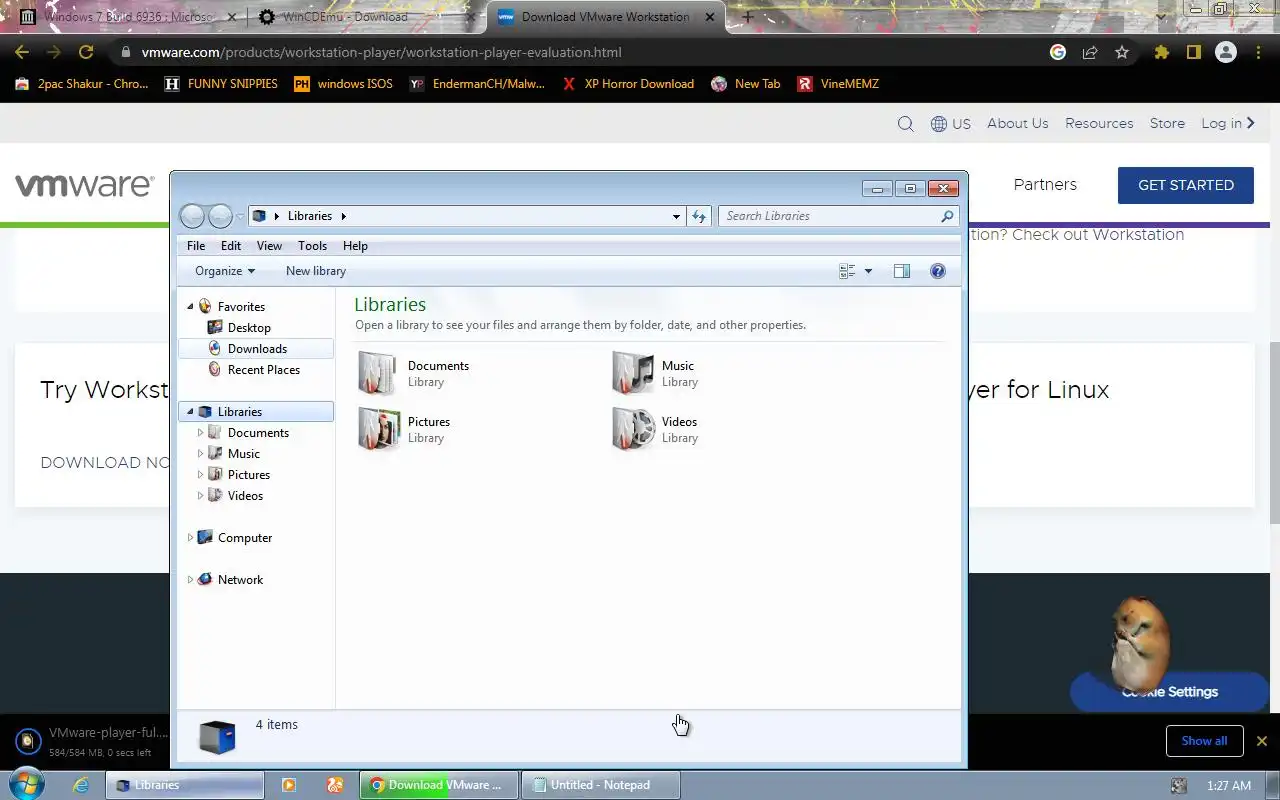Open the address bar history dropdown
The height and width of the screenshot is (800, 1280).
point(676,216)
